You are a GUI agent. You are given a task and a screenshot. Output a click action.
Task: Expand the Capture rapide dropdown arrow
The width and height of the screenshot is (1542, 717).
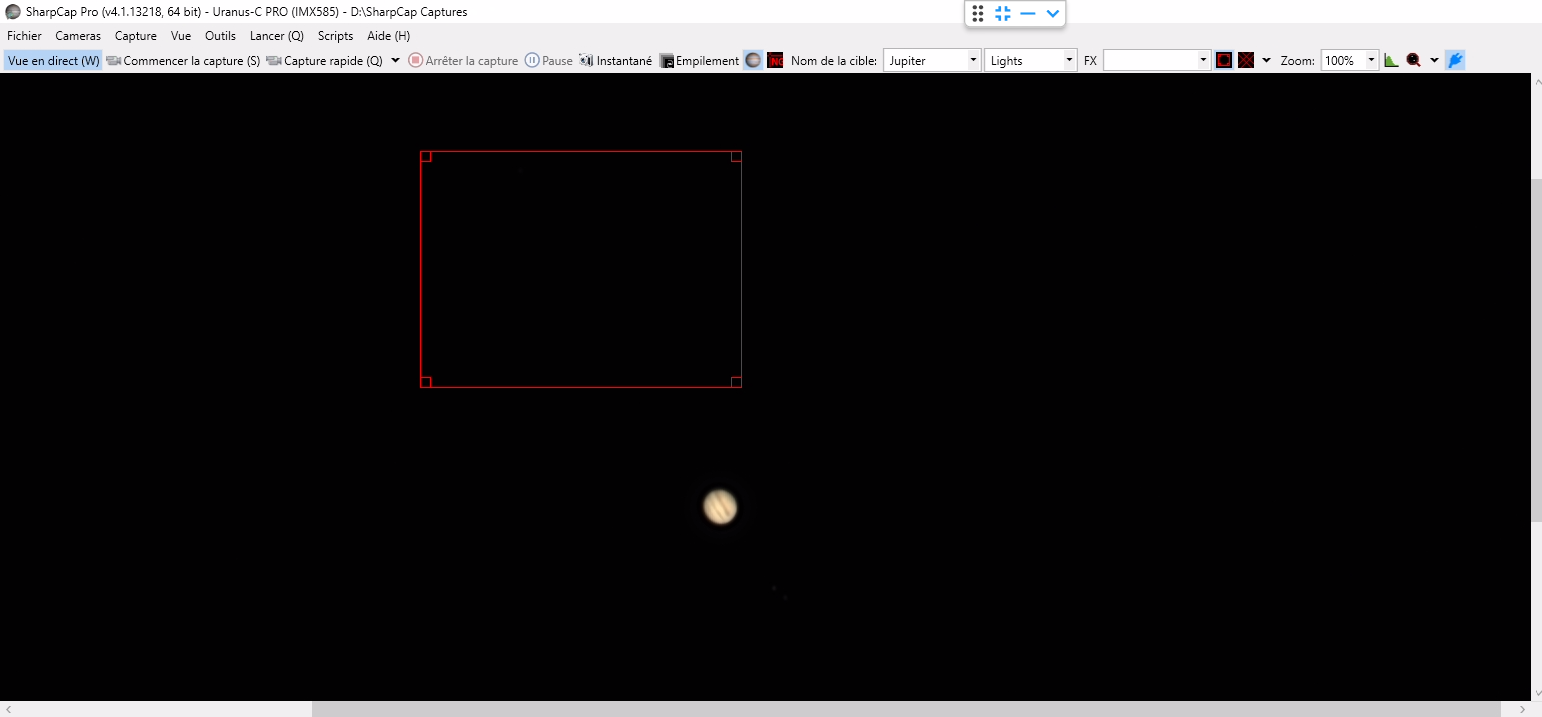[396, 60]
